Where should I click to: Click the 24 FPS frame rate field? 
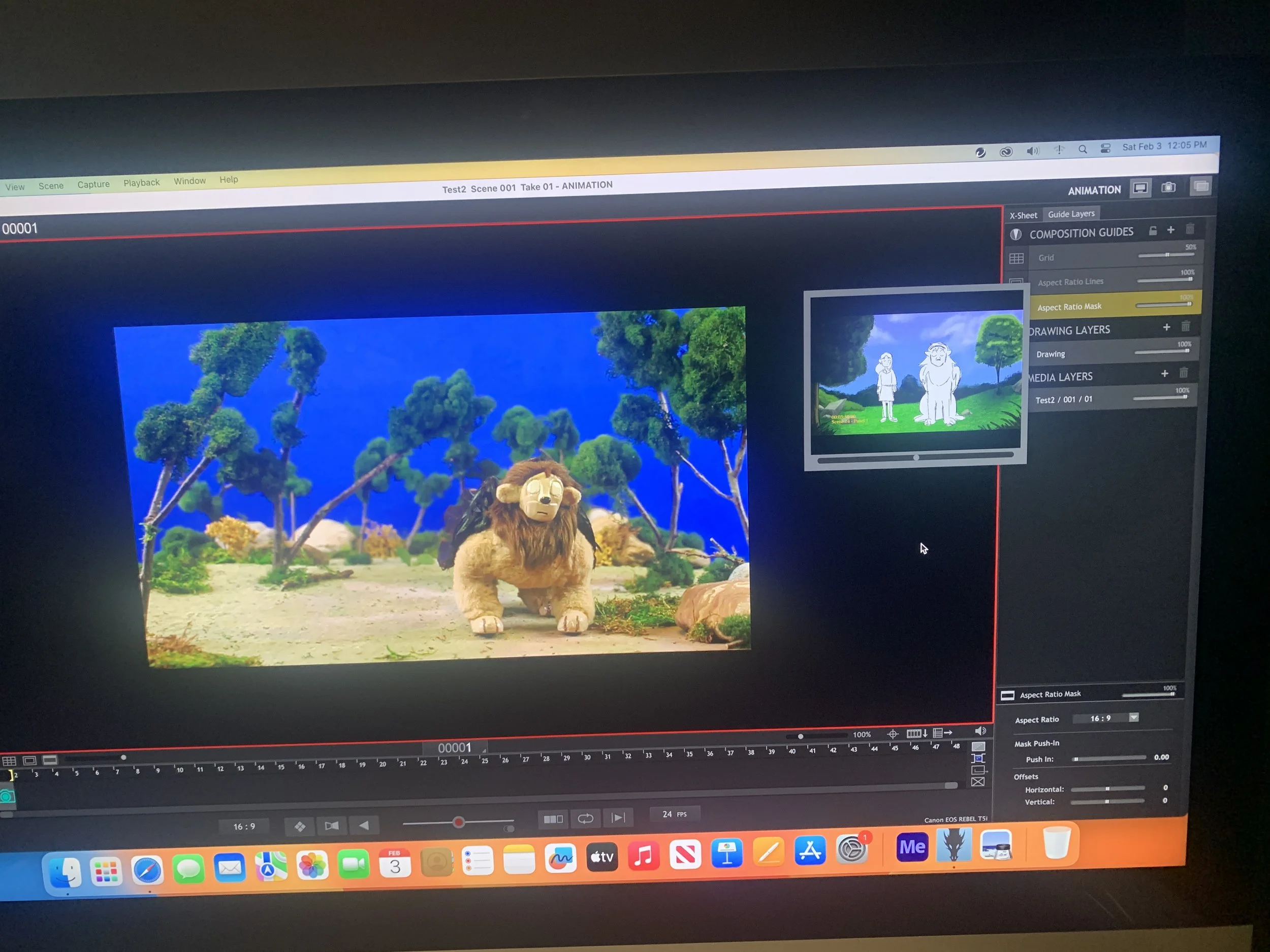pyautogui.click(x=675, y=814)
